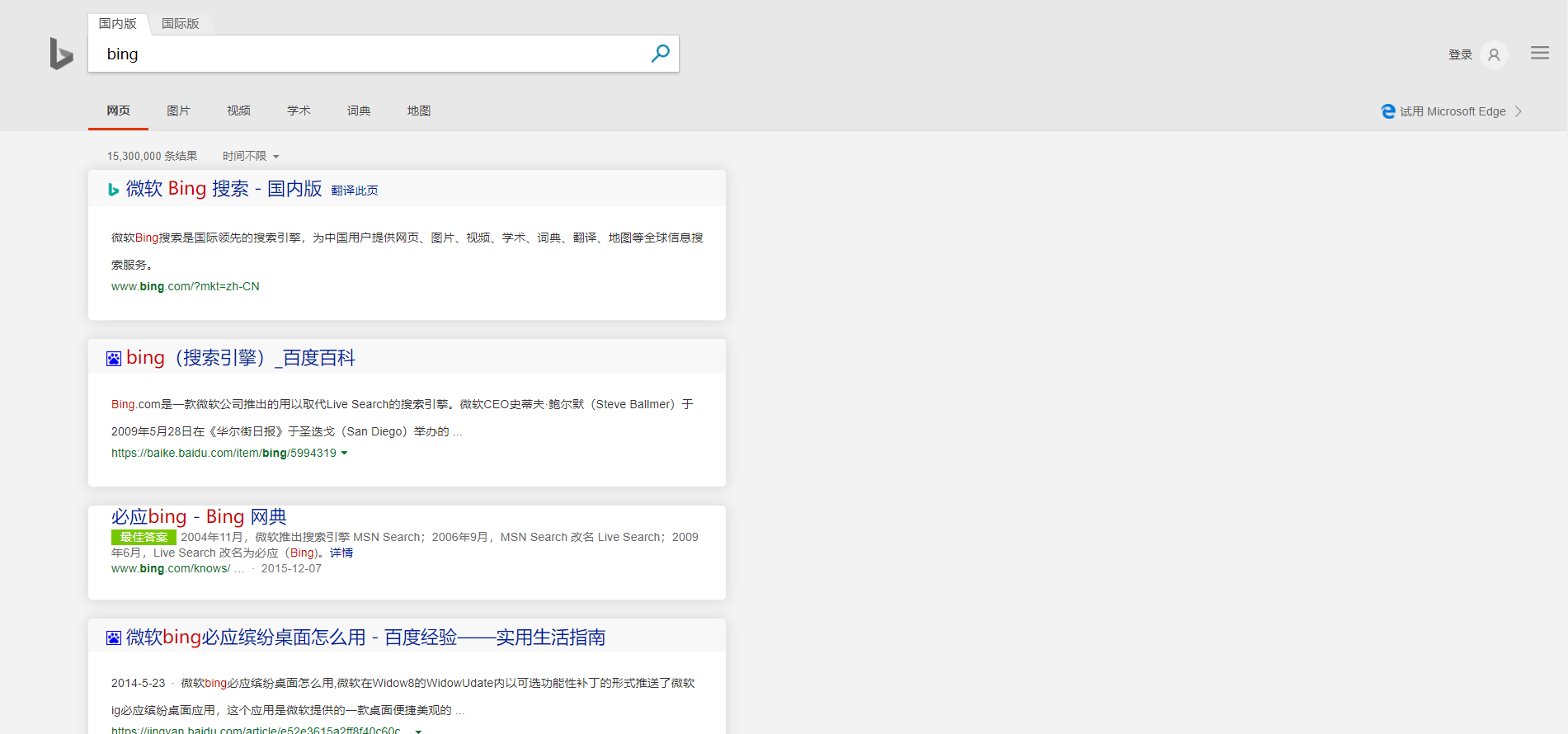Open result 微软bing必应缤纷桌面怎么用 - 百度经验
The height and width of the screenshot is (734, 1568).
366,638
